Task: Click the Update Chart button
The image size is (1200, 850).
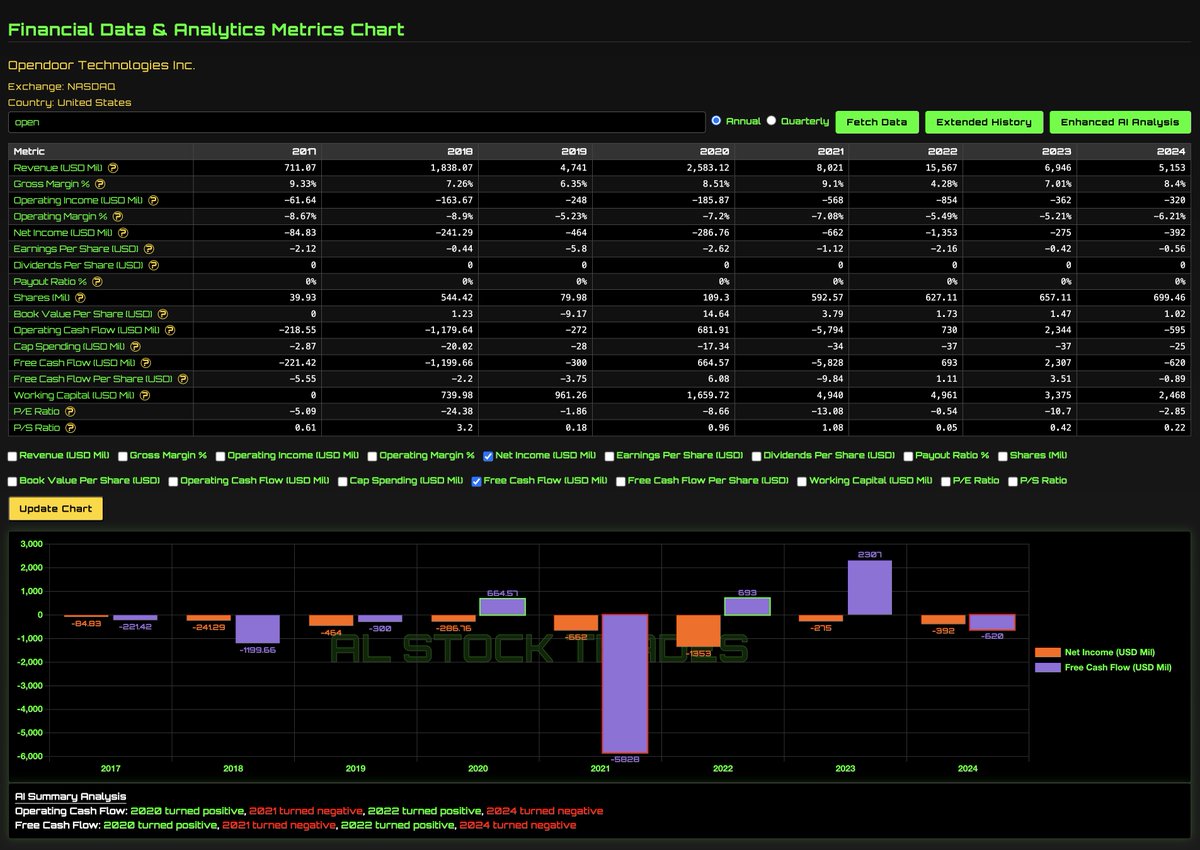Action: 56,508
